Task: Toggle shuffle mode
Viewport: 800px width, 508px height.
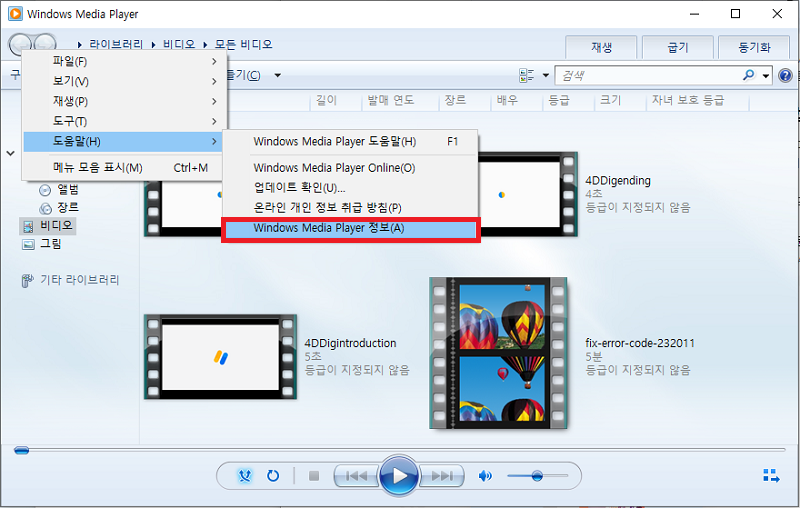Action: pyautogui.click(x=245, y=476)
